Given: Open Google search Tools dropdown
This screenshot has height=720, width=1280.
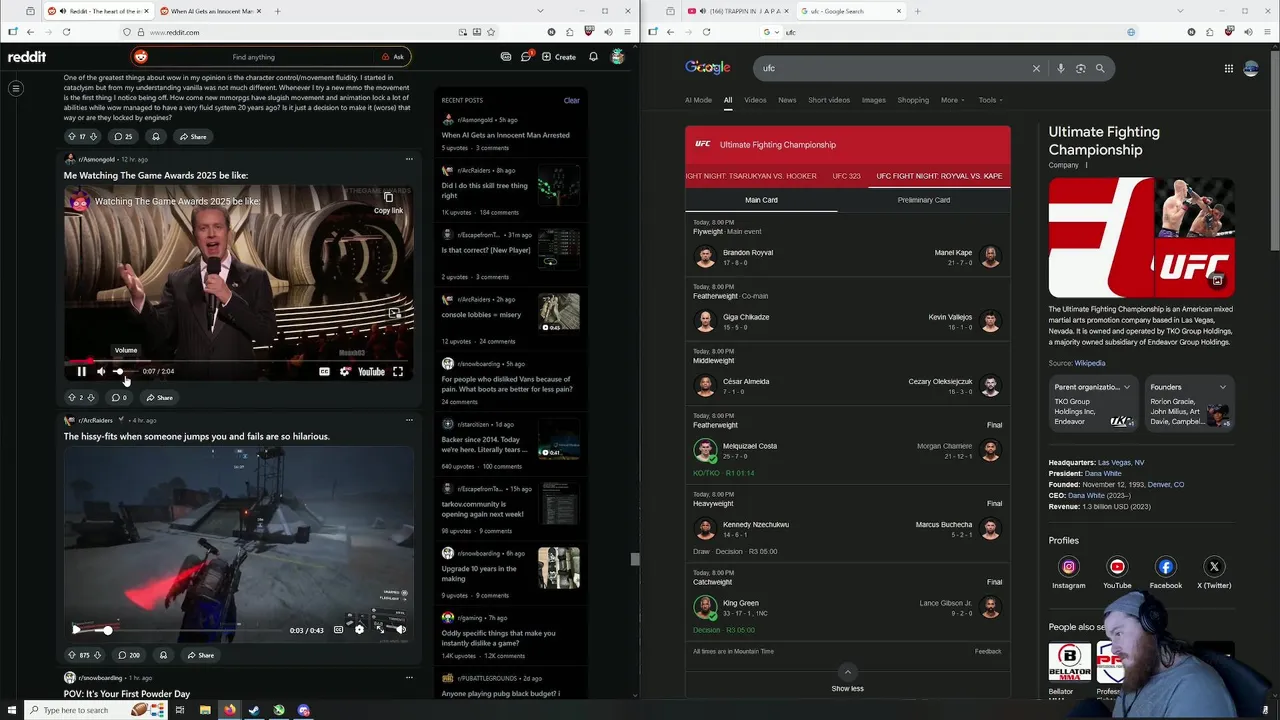Looking at the screenshot, I should (990, 100).
